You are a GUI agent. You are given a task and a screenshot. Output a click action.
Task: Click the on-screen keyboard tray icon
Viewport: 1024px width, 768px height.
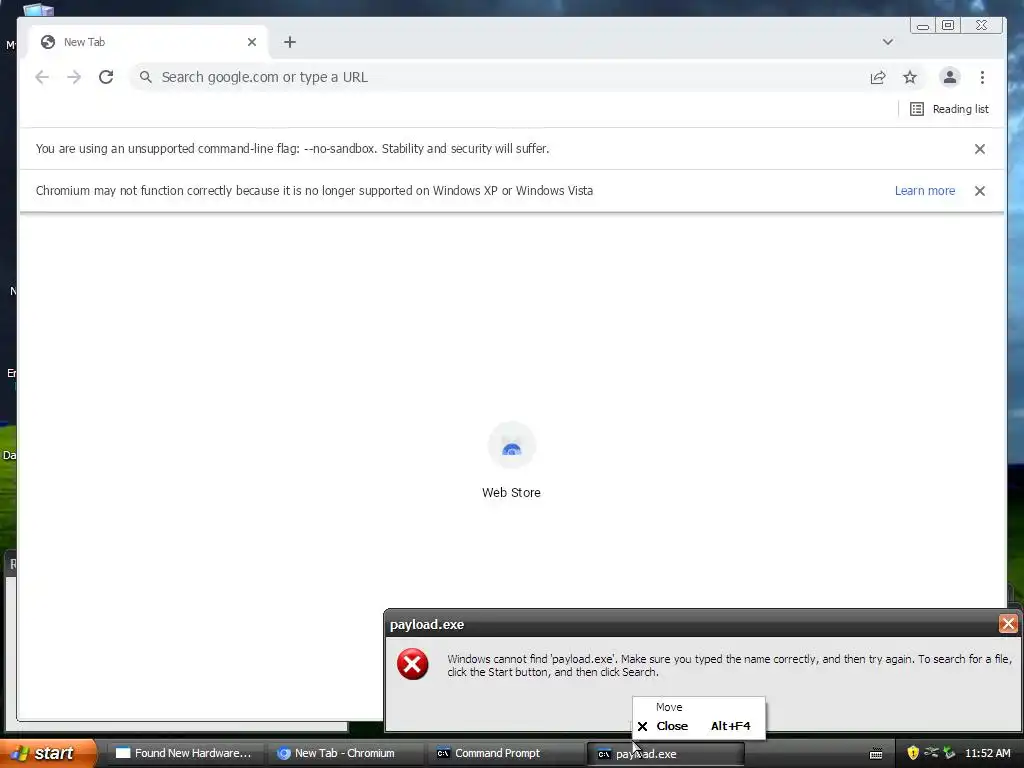click(876, 754)
